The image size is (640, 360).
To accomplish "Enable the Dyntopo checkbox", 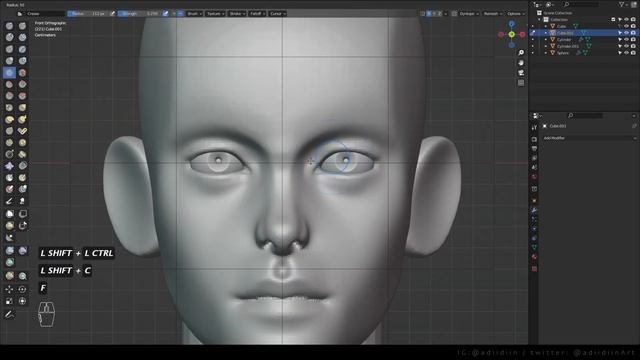I will [x=454, y=13].
